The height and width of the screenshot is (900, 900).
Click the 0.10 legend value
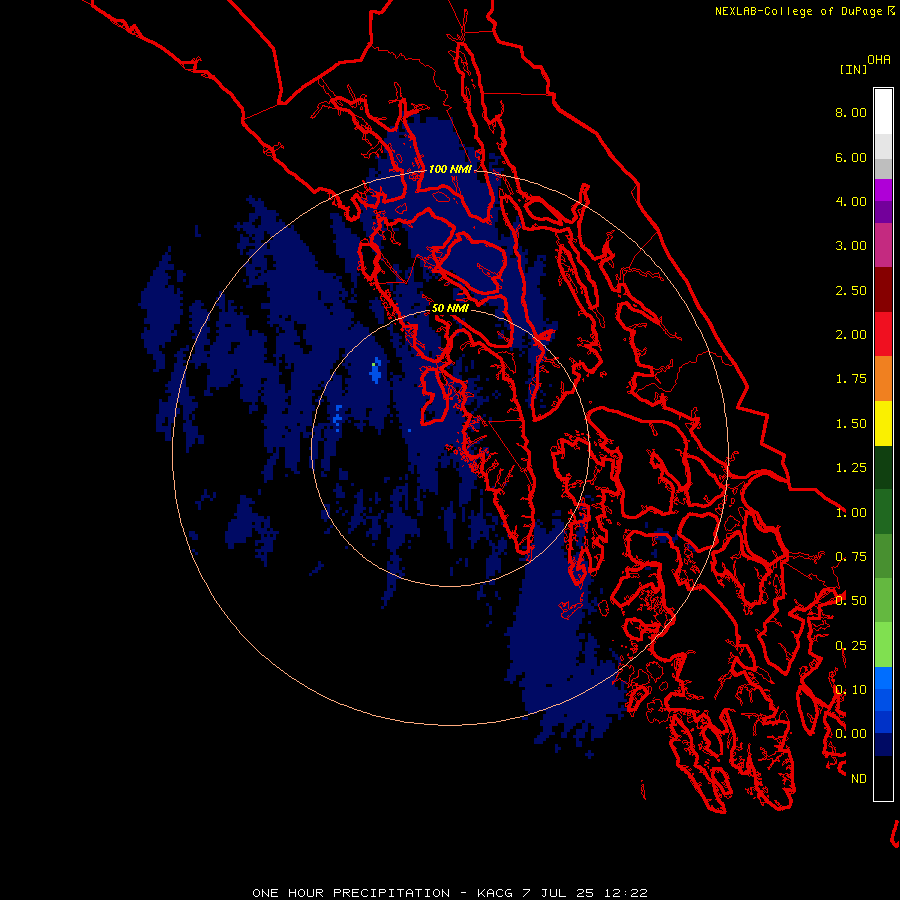pyautogui.click(x=851, y=690)
